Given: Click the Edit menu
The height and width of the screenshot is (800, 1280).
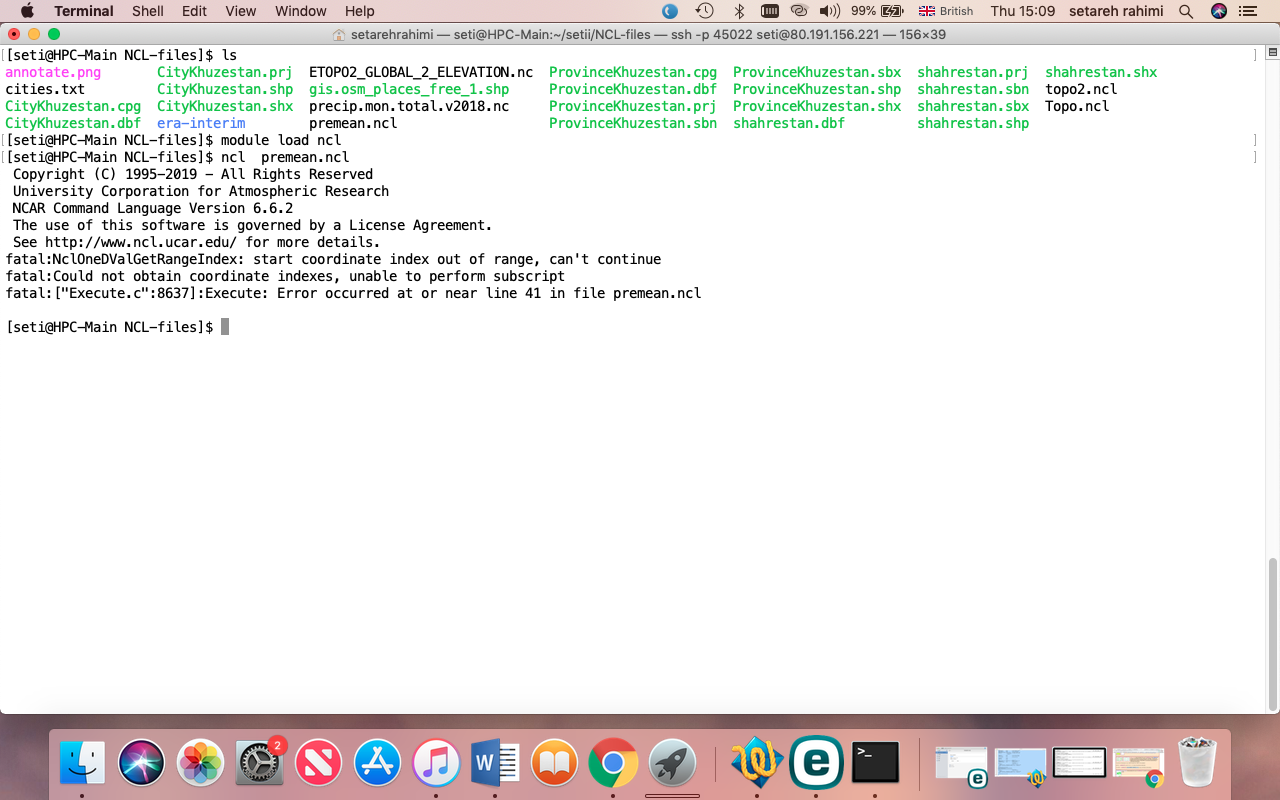Looking at the screenshot, I should point(194,11).
